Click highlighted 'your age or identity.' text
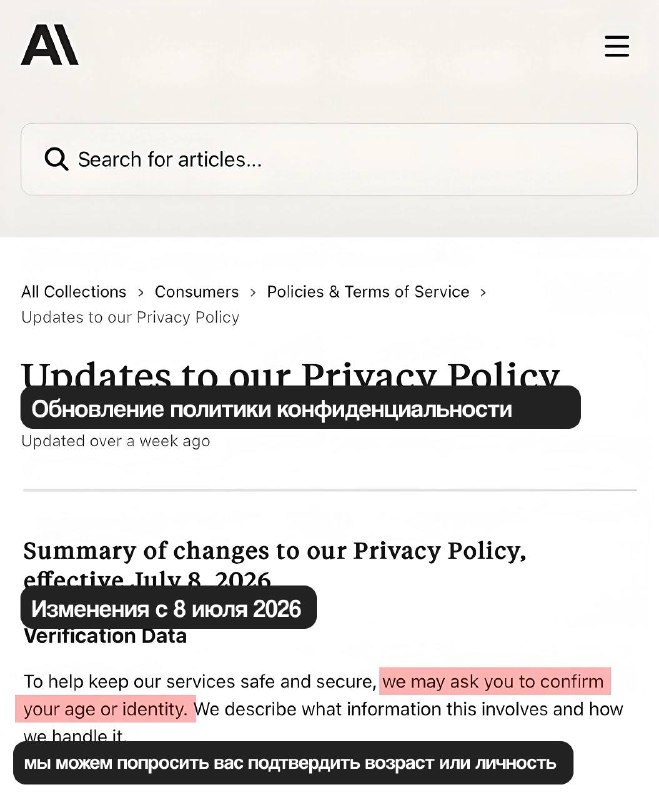The width and height of the screenshot is (659, 800). 105,709
